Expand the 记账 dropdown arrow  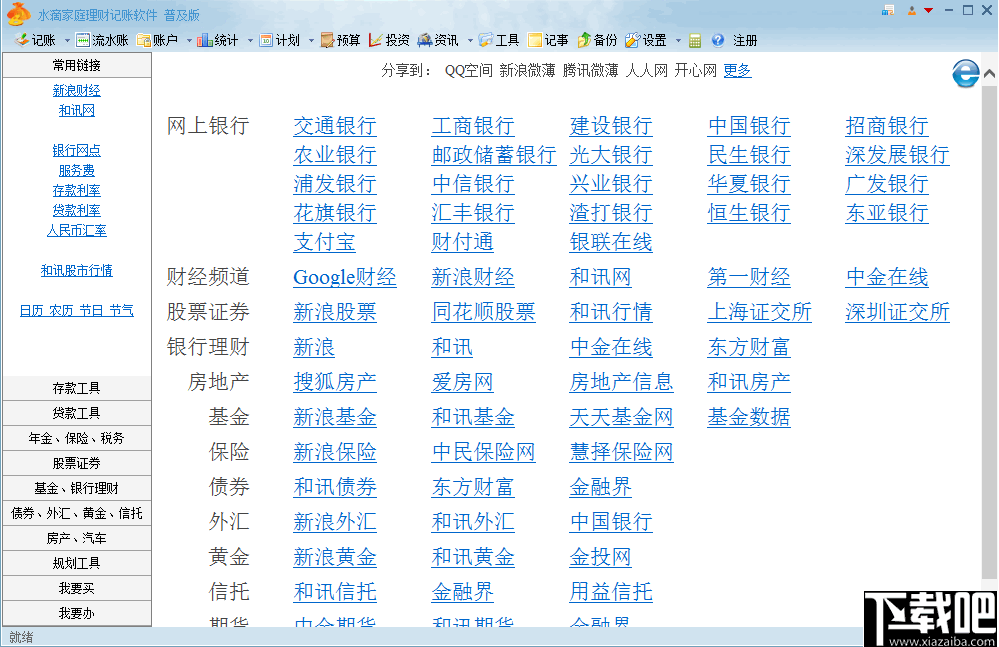[x=66, y=41]
